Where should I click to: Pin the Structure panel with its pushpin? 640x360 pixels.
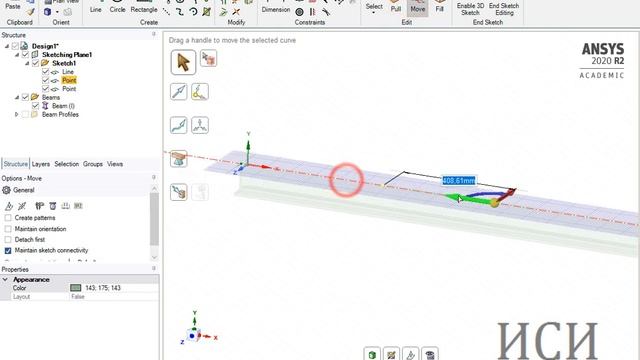(154, 35)
